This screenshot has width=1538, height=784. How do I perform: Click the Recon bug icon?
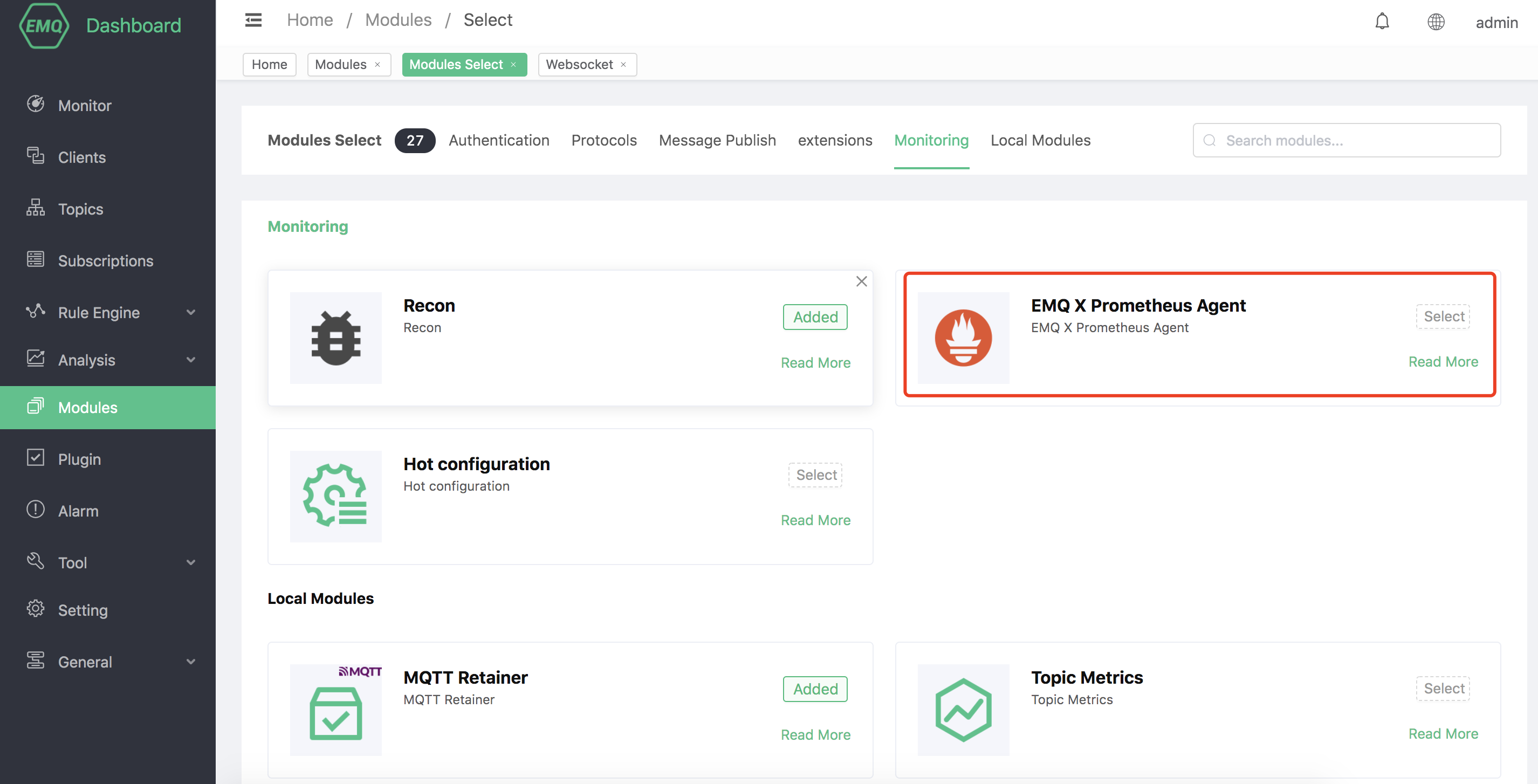(335, 338)
